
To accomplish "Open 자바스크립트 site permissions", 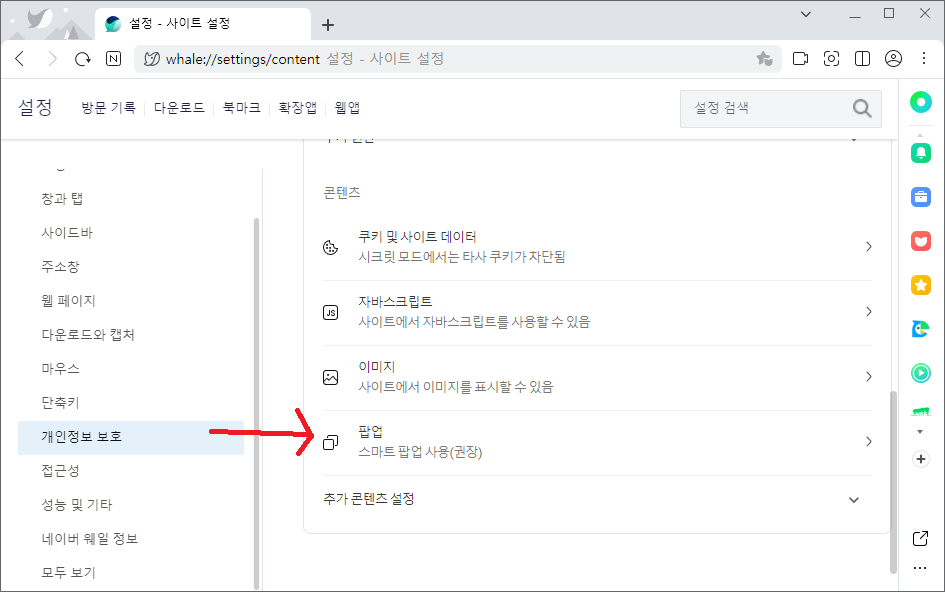I will click(868, 311).
